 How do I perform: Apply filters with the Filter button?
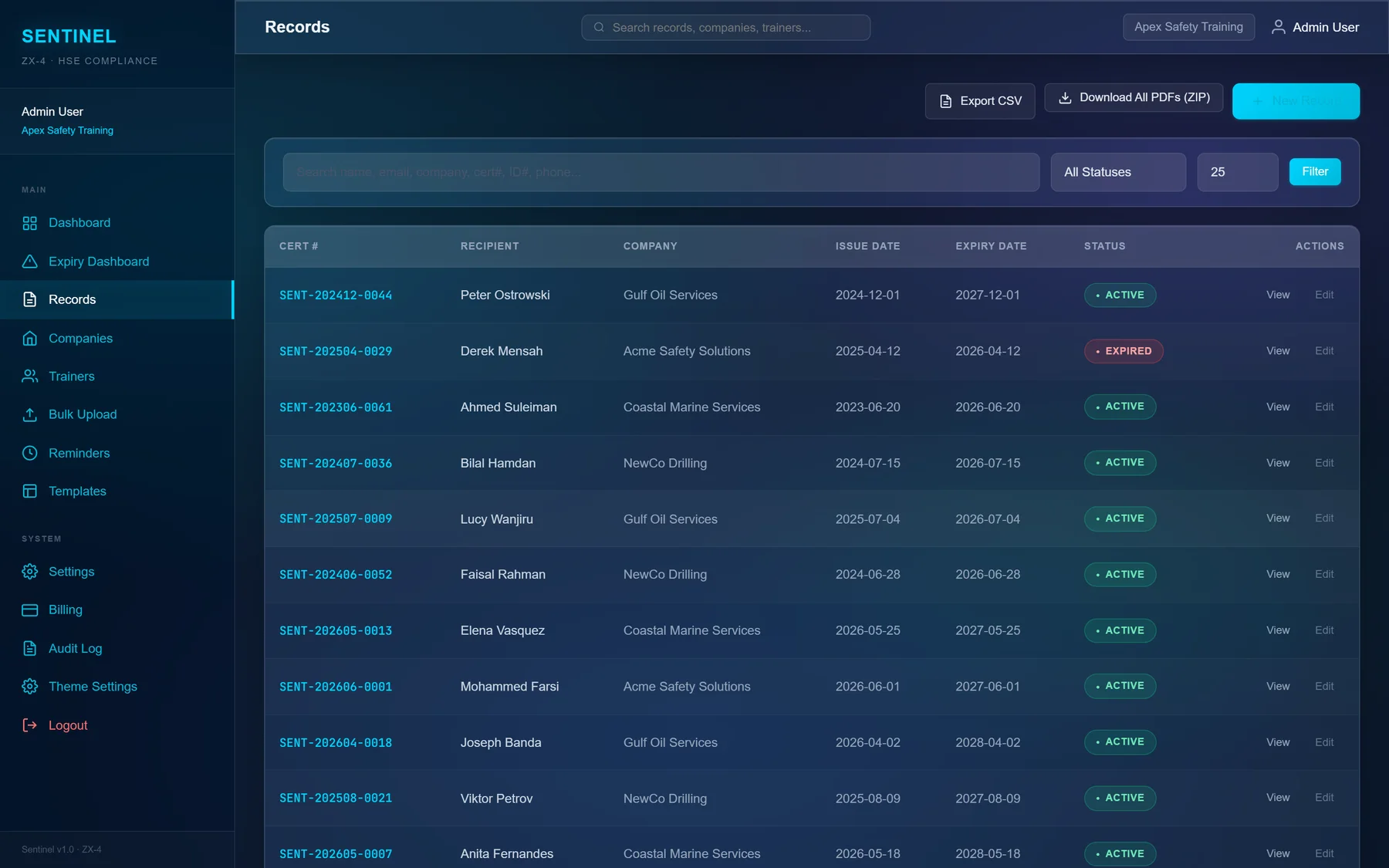point(1315,172)
